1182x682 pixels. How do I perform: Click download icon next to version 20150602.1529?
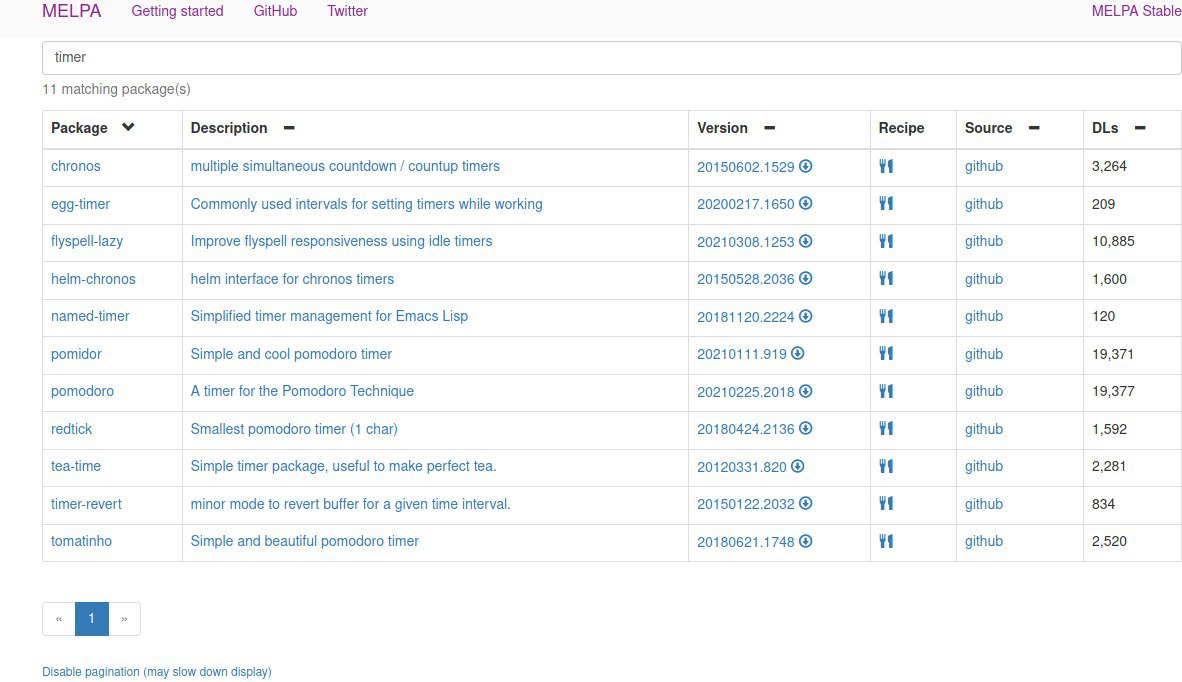(806, 166)
